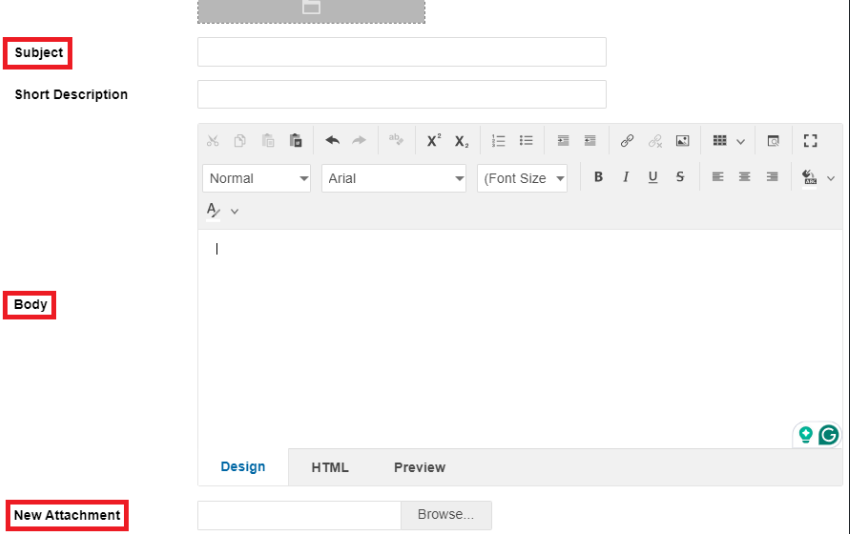This screenshot has height=534, width=850.
Task: Apply superscript formatting
Action: 434,141
